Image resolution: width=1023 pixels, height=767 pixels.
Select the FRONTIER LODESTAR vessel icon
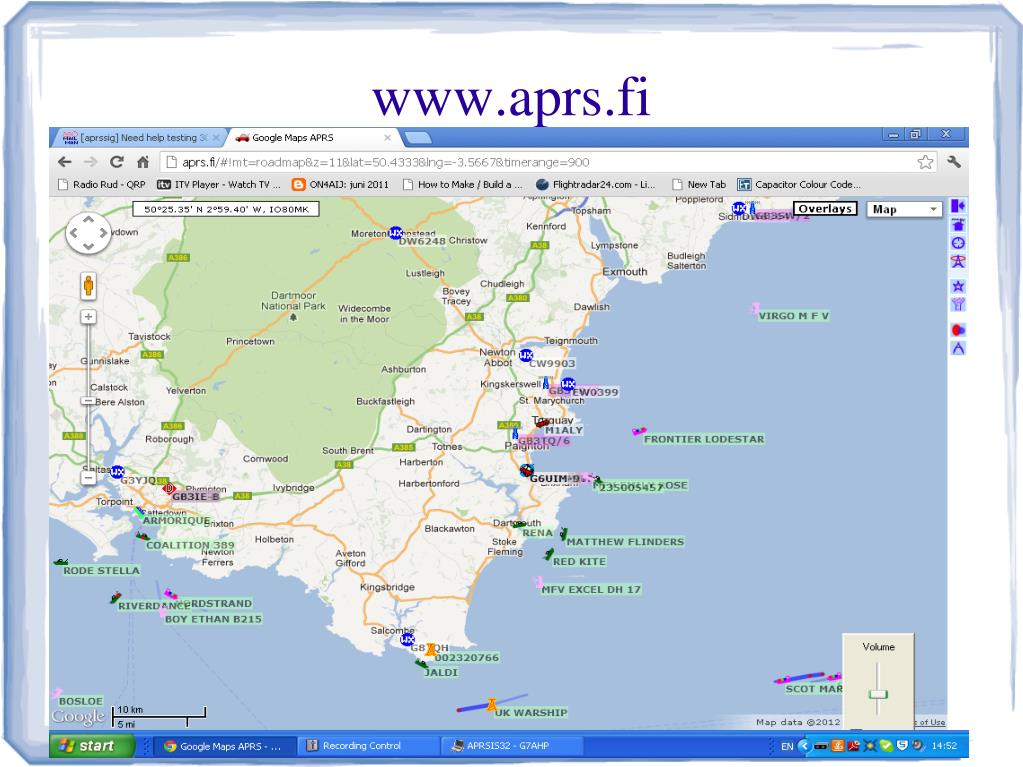point(639,431)
